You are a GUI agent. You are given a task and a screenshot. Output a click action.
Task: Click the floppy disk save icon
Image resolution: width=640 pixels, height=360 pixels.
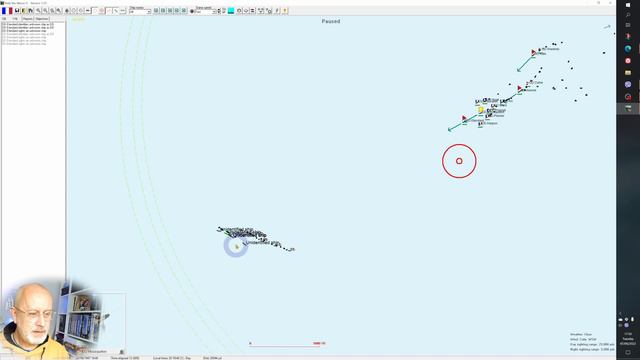point(17,11)
